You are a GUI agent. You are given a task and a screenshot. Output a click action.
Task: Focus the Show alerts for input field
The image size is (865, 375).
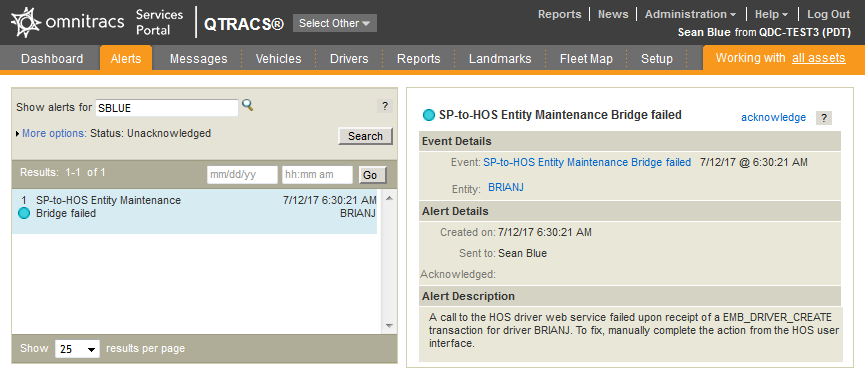167,108
